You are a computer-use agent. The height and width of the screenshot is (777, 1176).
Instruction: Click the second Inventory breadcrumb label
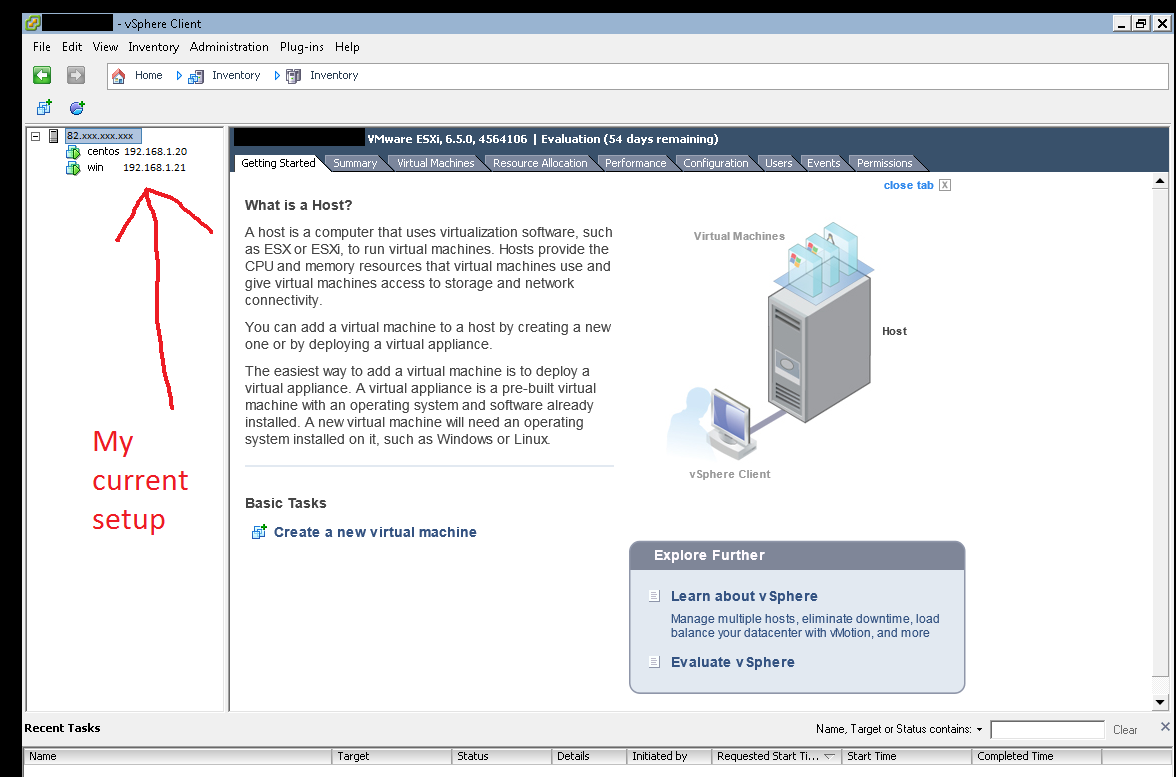pos(334,76)
